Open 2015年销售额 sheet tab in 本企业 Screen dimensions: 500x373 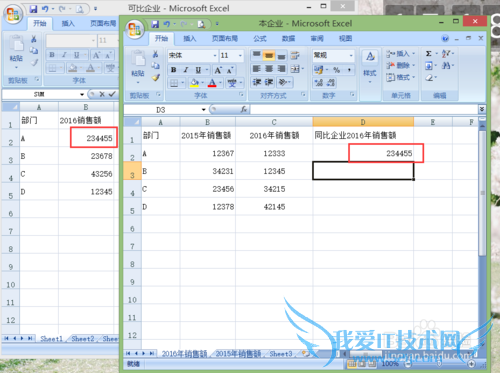238,354
